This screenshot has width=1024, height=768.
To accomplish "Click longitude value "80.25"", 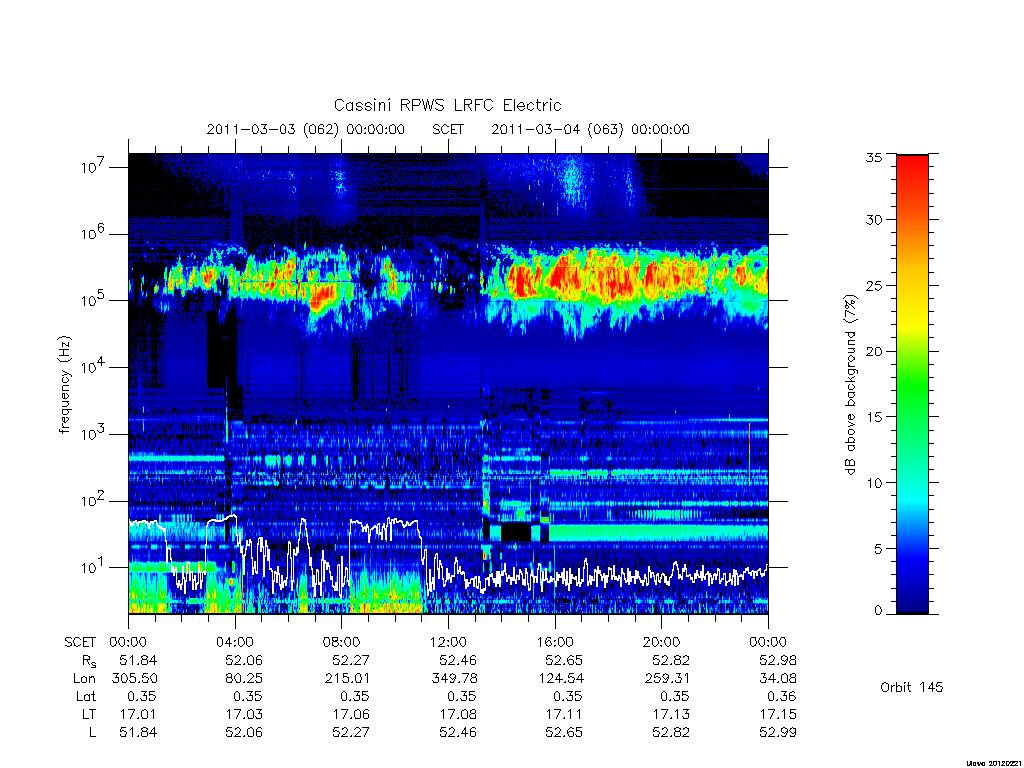I will point(244,679).
